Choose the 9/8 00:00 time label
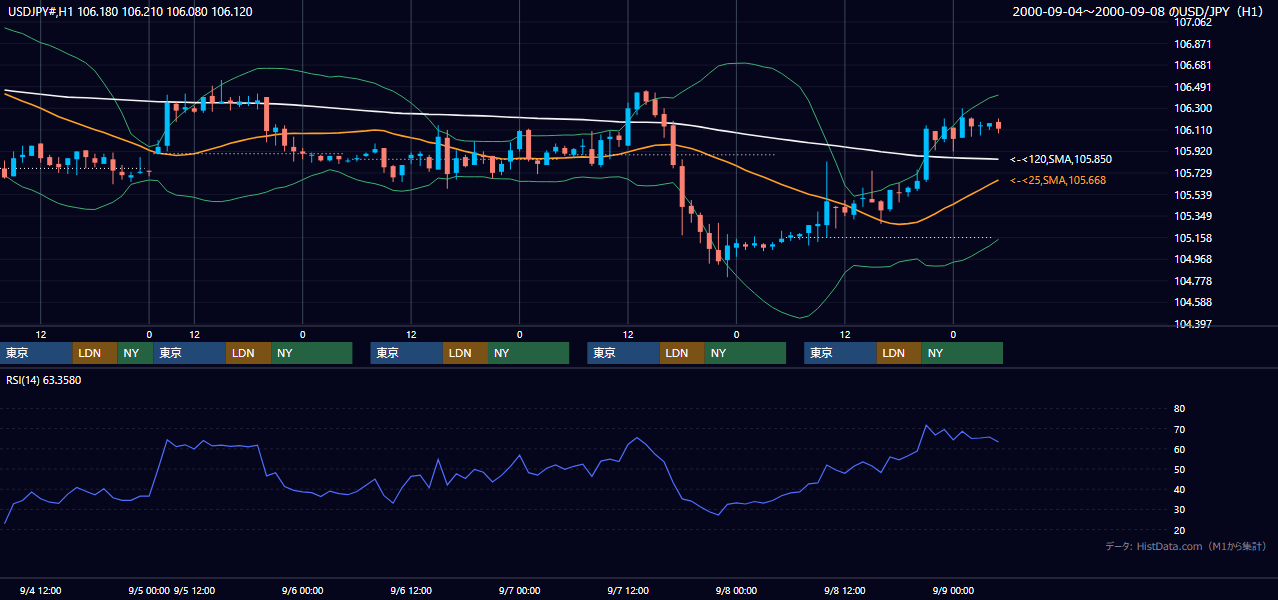Image resolution: width=1278 pixels, height=600 pixels. click(x=736, y=590)
